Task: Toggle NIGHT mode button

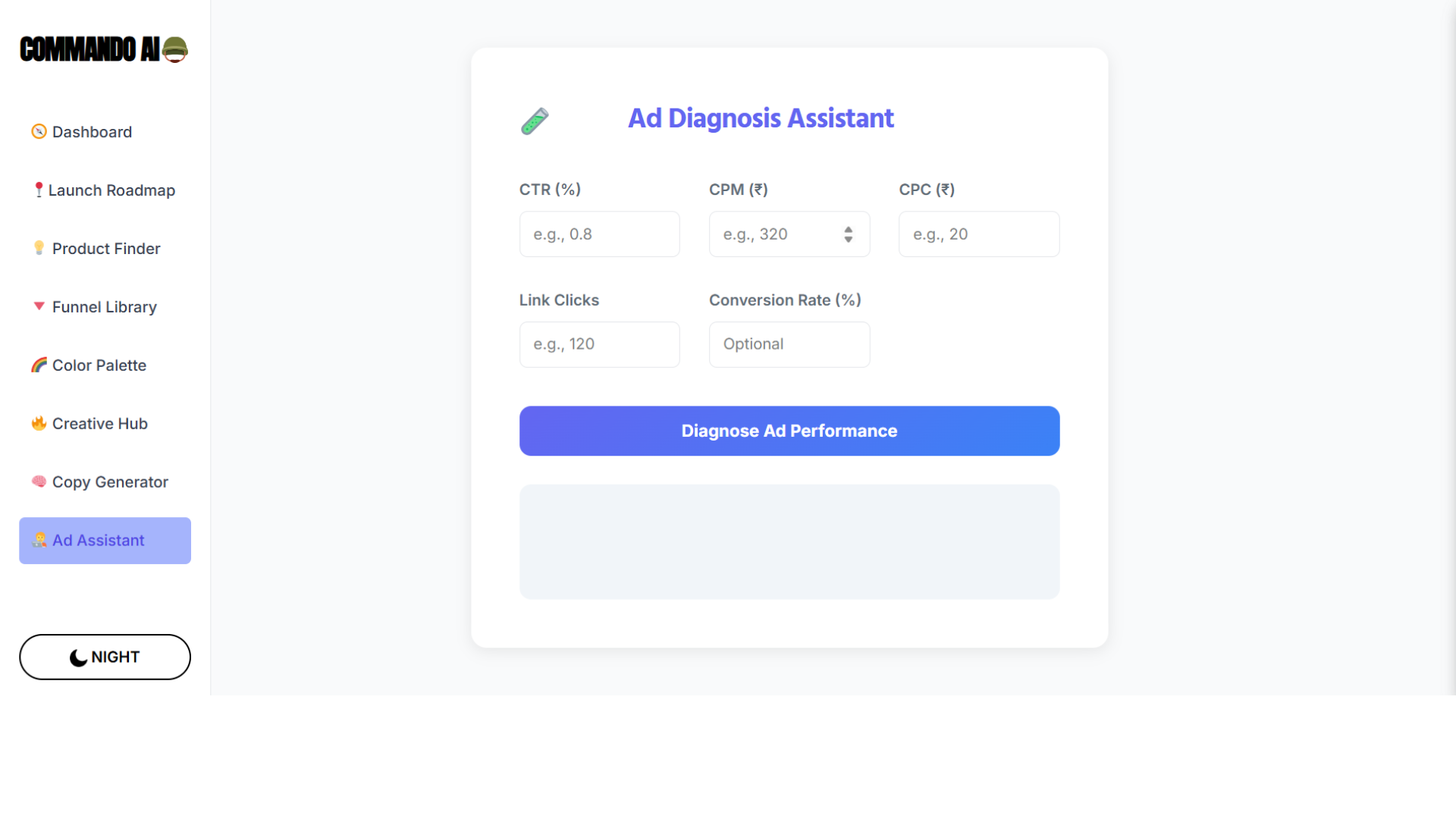Action: [x=105, y=657]
